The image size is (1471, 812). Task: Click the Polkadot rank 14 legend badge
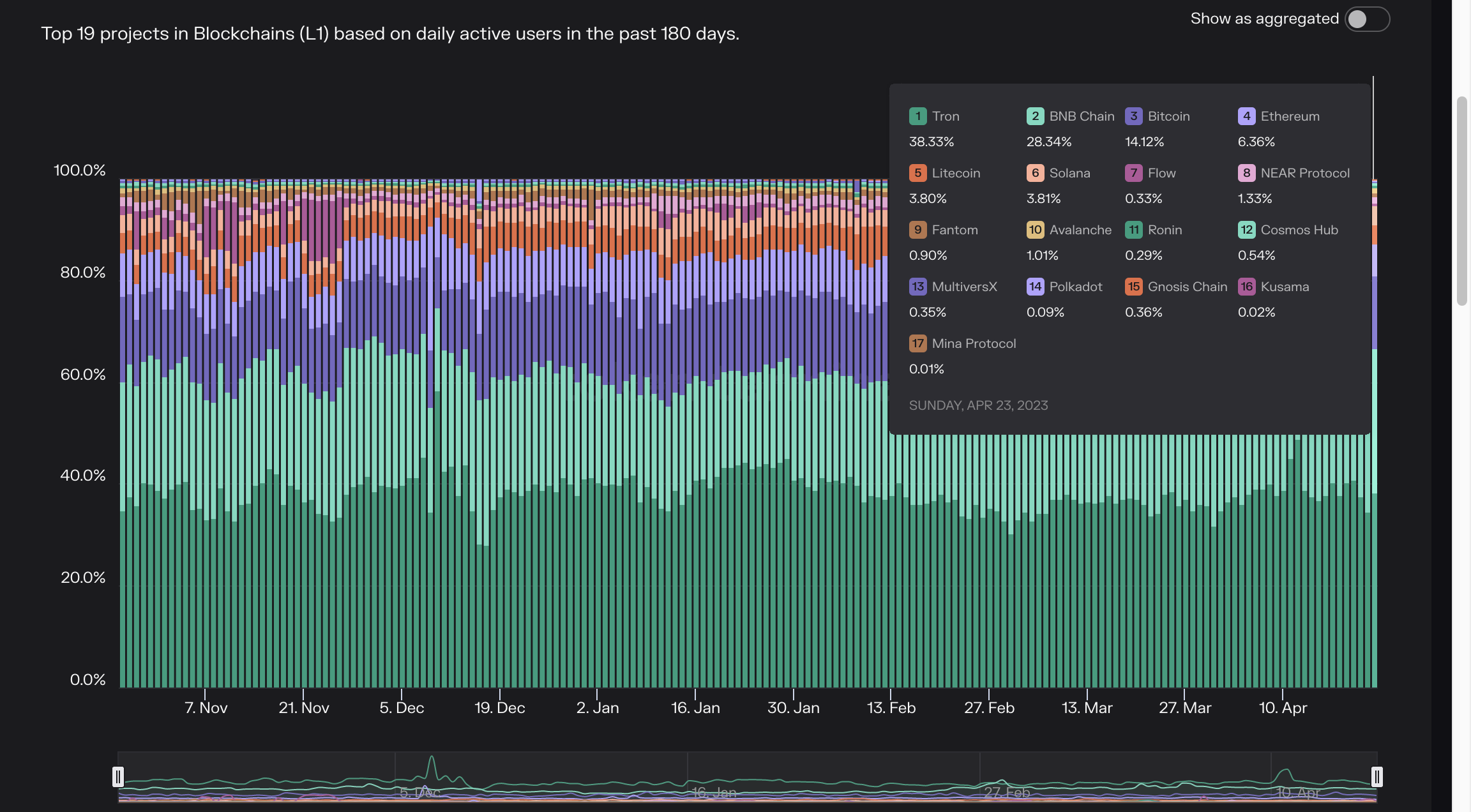[1035, 287]
